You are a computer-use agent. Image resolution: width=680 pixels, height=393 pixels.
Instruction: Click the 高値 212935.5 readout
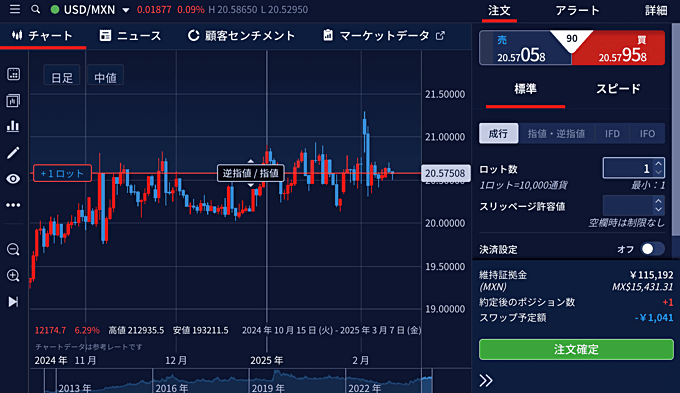[136, 331]
